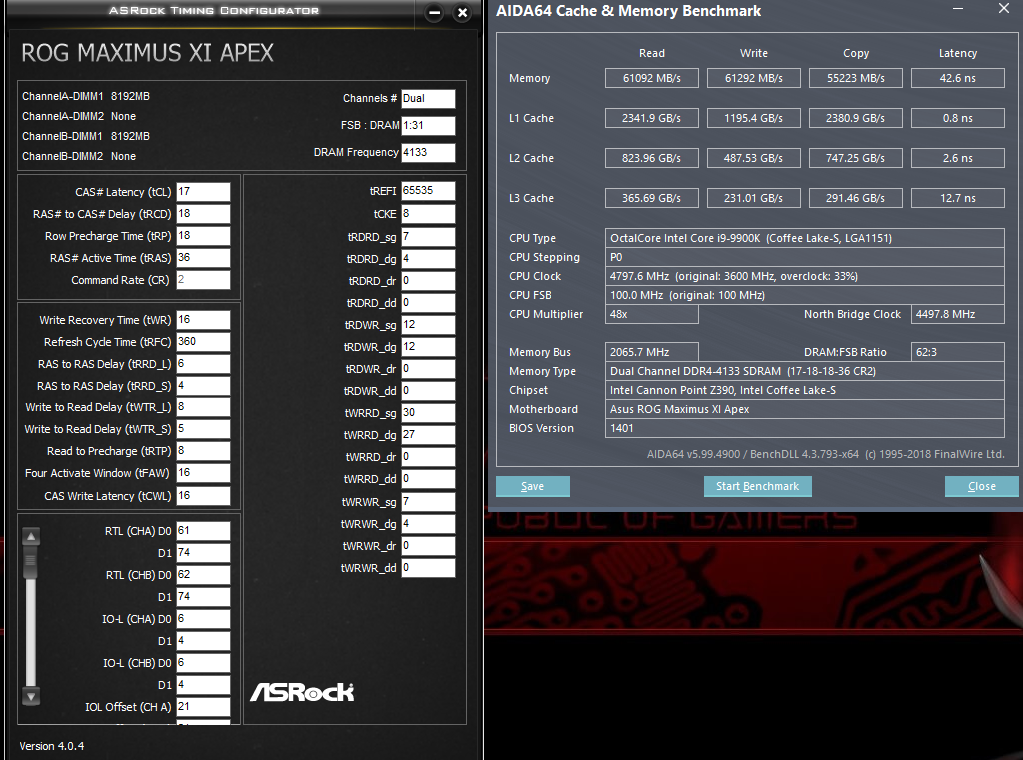Viewport: 1023px width, 760px height.
Task: Select the DRAM Frequency field
Action: click(428, 153)
